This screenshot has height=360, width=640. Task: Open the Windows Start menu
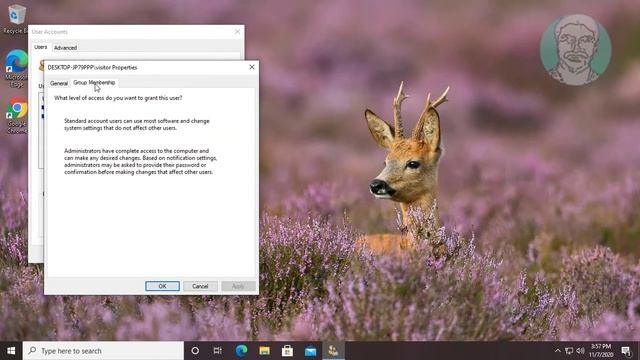pos(11,351)
